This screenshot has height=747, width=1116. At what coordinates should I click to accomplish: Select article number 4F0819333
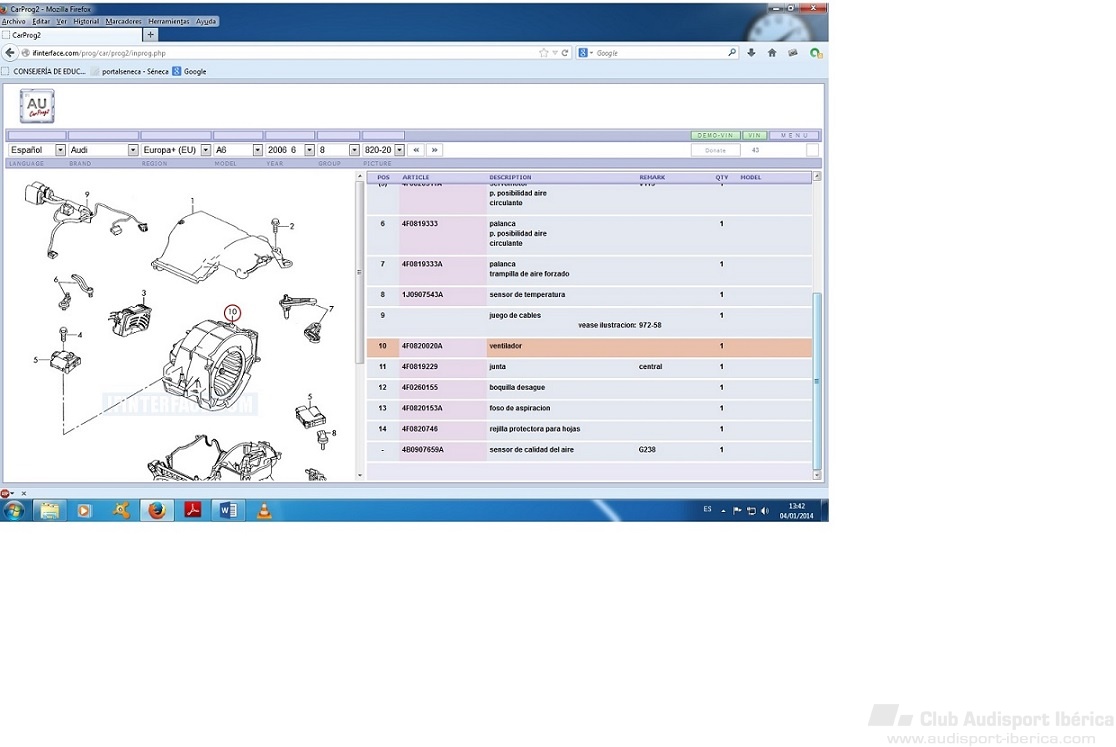point(420,223)
